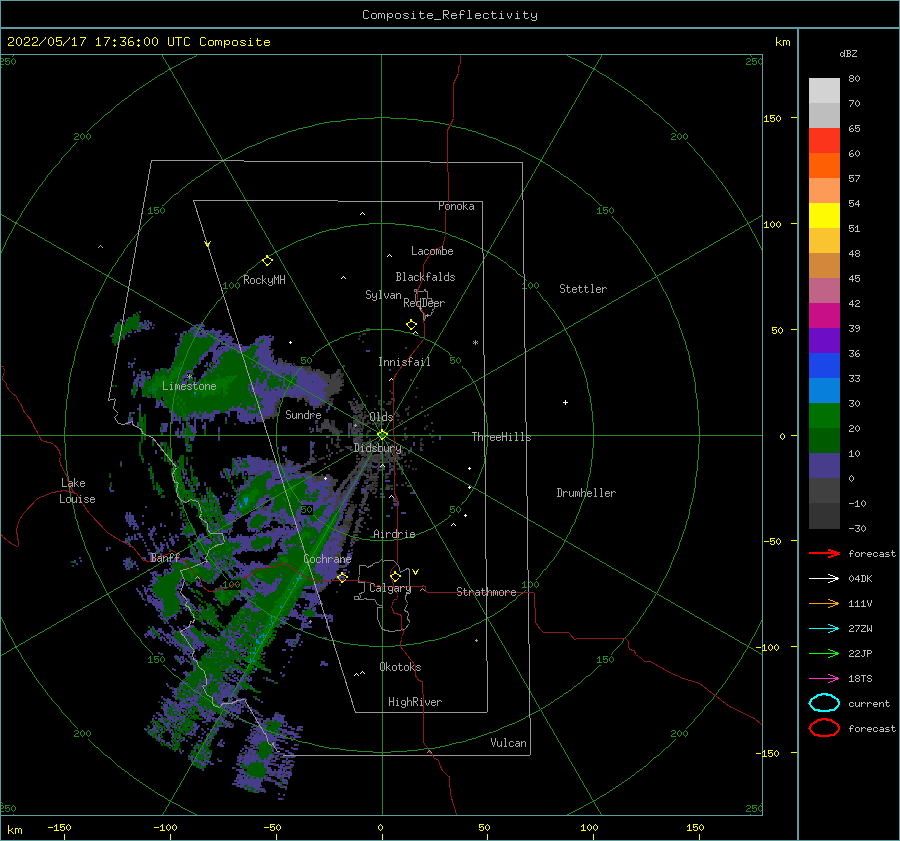Image resolution: width=900 pixels, height=841 pixels.
Task: Click the Calgary city label
Action: click(390, 588)
